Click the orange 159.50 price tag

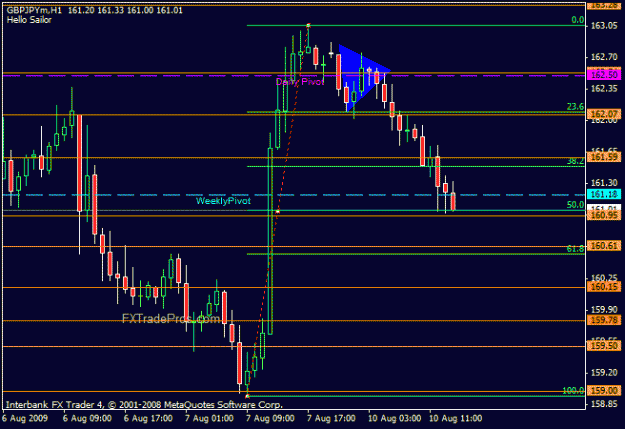click(604, 346)
